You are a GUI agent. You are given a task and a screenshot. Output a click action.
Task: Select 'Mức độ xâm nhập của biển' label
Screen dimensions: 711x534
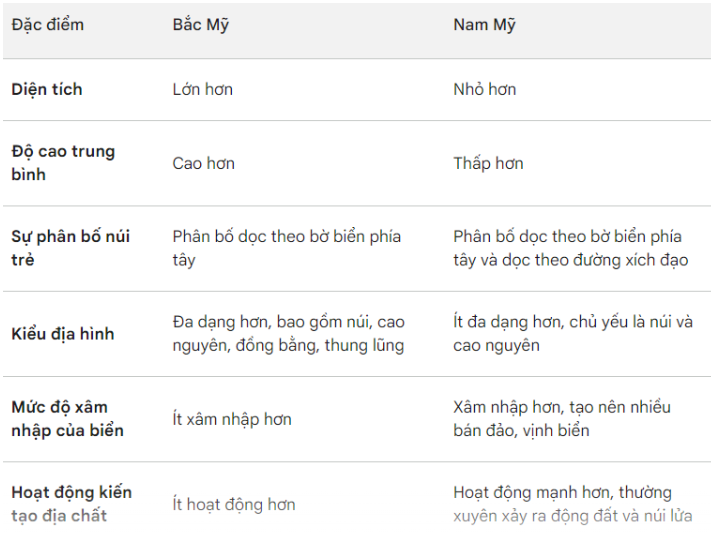point(68,418)
